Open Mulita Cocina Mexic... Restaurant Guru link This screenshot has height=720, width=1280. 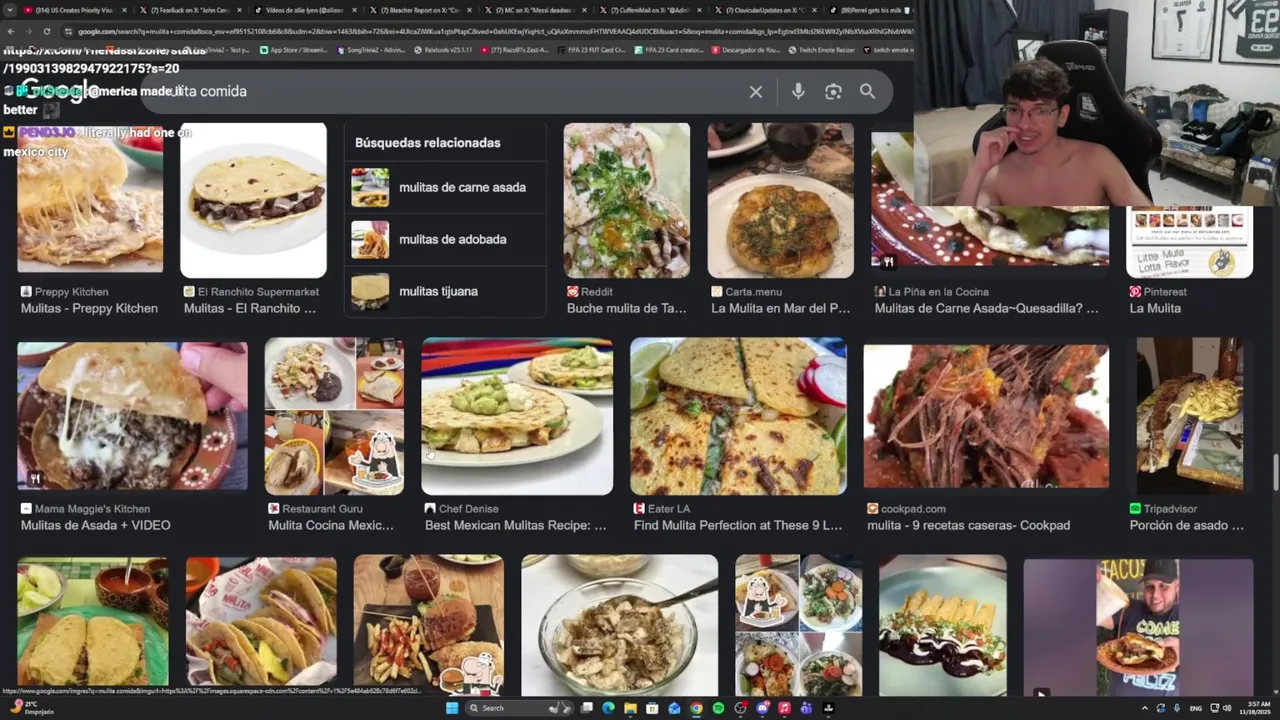pos(331,525)
